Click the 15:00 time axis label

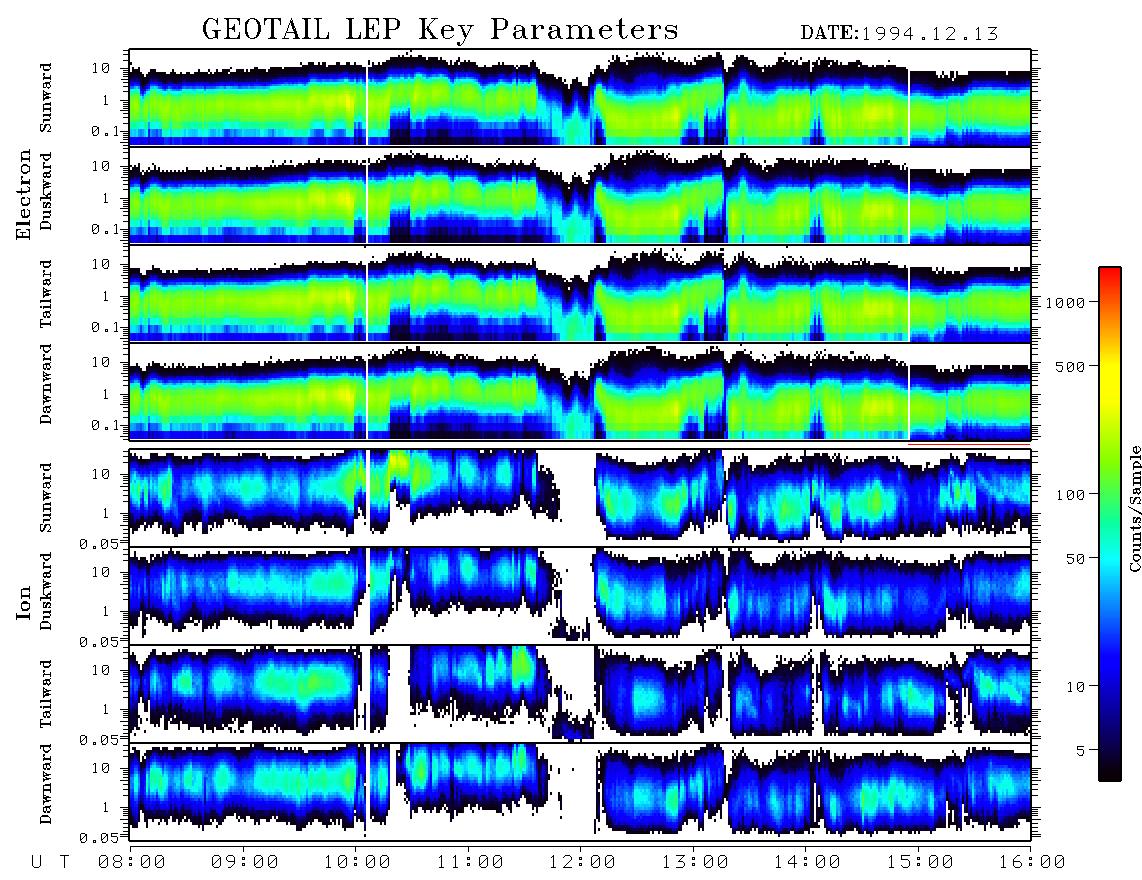click(x=921, y=862)
